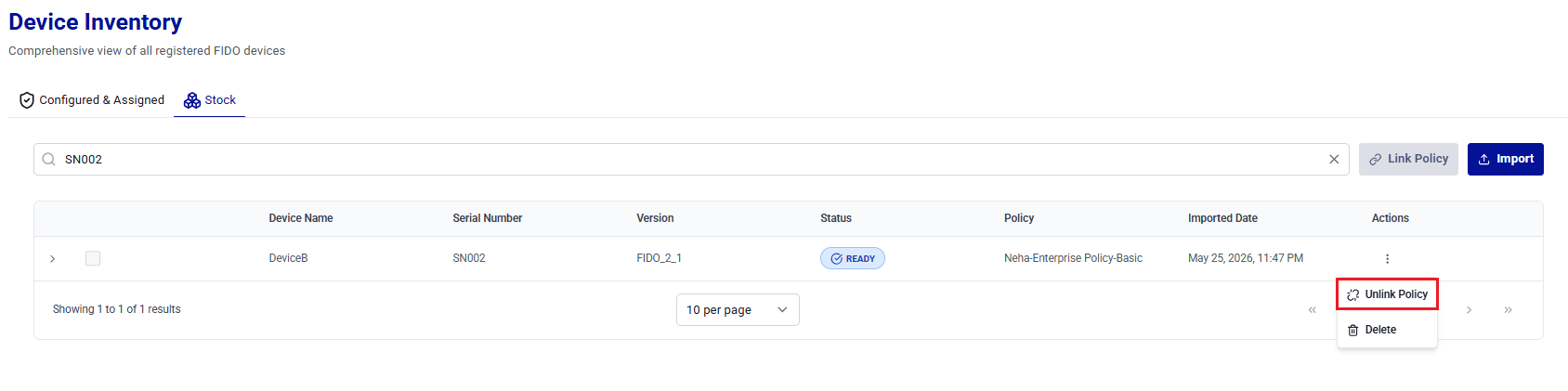Screen dimensions: 1568x391
Task: Jump to the last page arrow
Action: 1508,310
